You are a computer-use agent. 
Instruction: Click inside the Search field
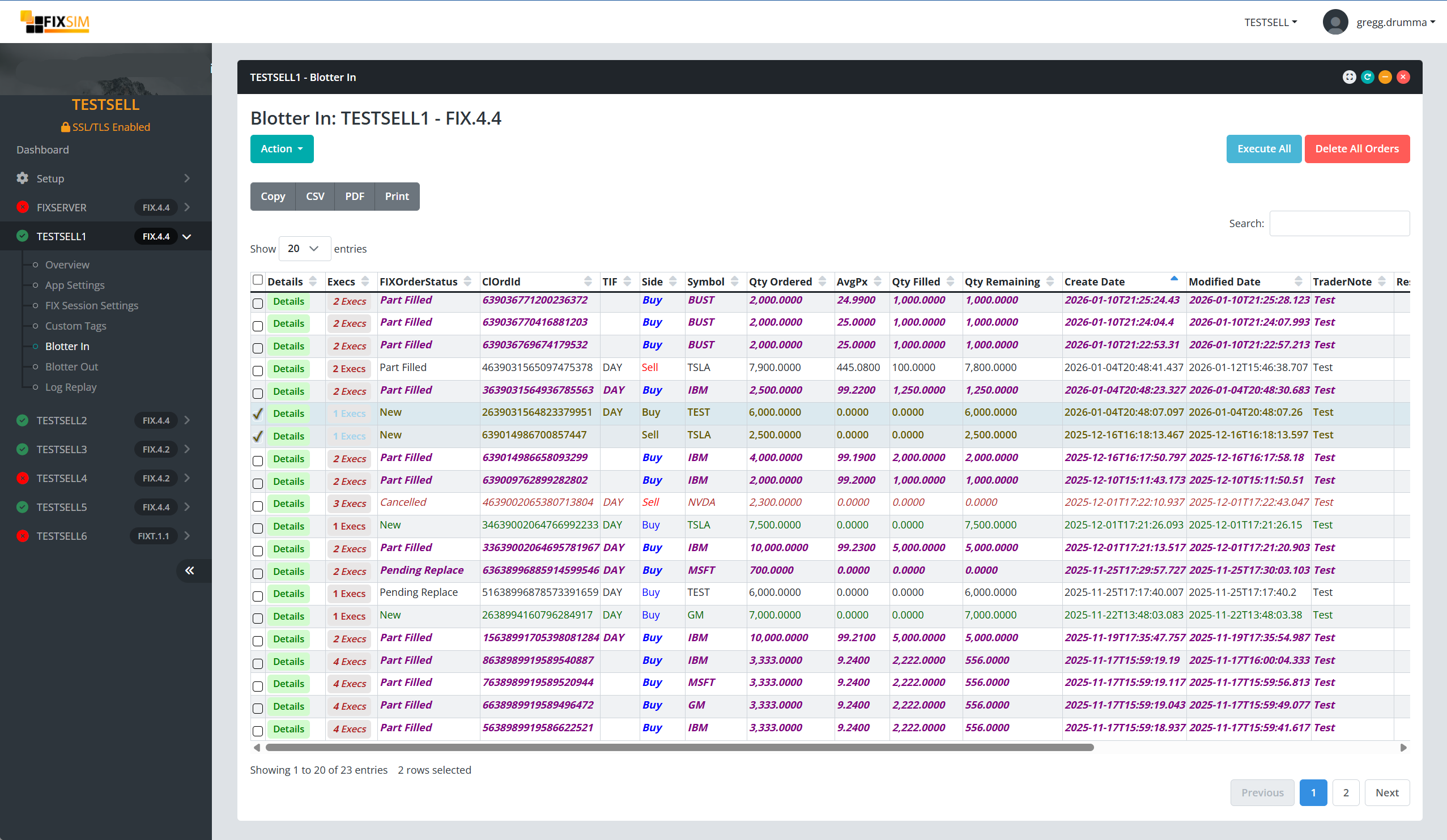tap(1339, 223)
